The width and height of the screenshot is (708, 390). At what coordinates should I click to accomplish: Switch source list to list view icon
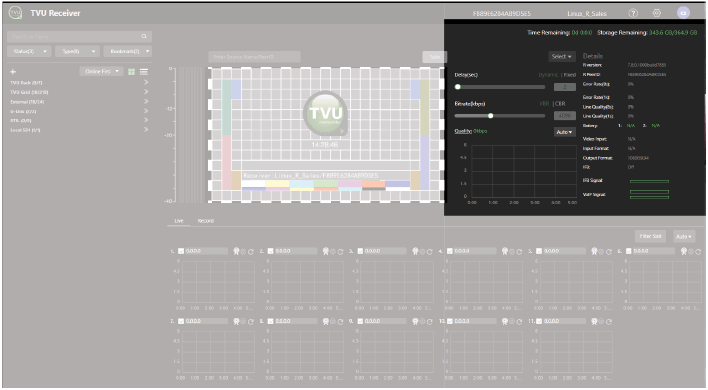(x=144, y=72)
